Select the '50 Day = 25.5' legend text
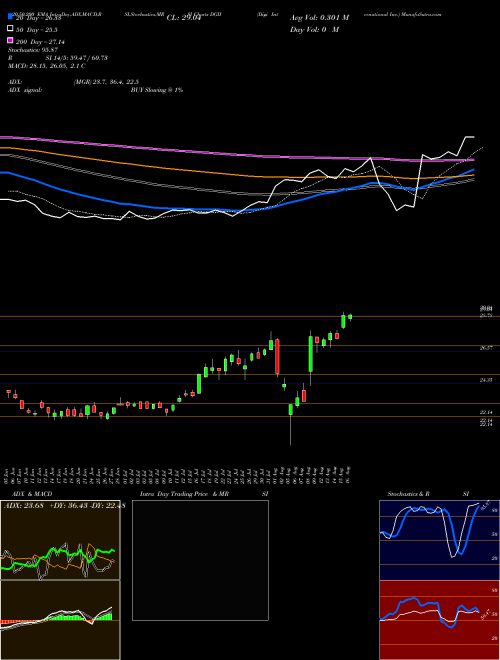 37,30
